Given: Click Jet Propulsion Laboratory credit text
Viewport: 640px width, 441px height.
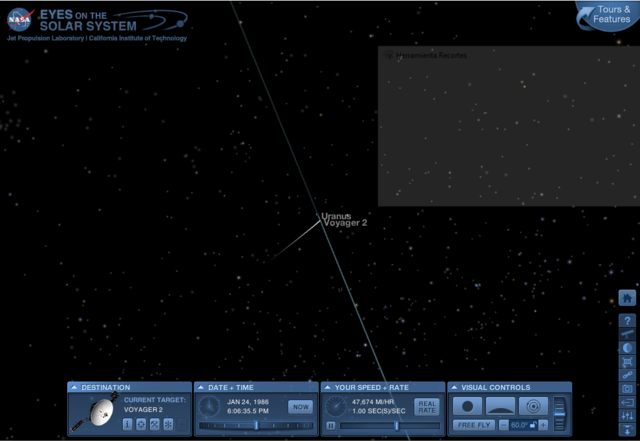Looking at the screenshot, I should (x=45, y=38).
